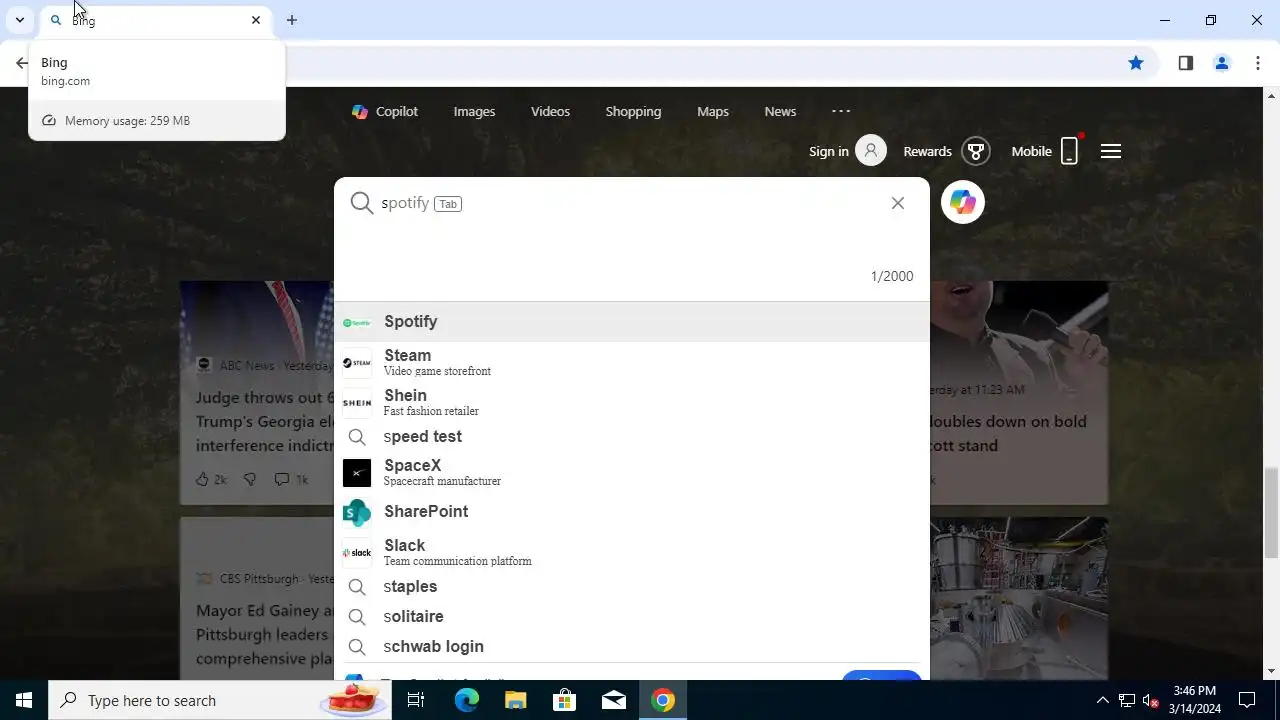
Task: Select the staples suggestion
Action: pyautogui.click(x=632, y=587)
